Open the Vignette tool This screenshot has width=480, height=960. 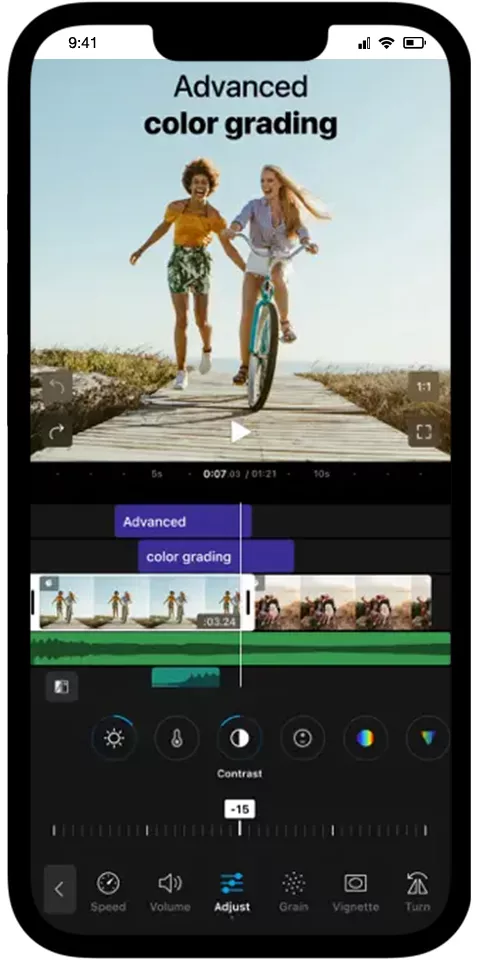pyautogui.click(x=356, y=891)
